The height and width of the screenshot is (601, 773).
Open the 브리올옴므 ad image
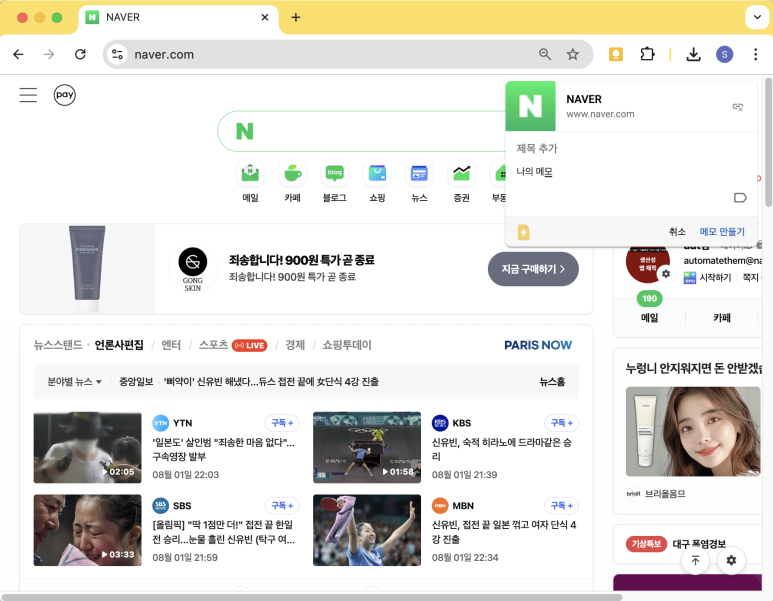pyautogui.click(x=693, y=431)
